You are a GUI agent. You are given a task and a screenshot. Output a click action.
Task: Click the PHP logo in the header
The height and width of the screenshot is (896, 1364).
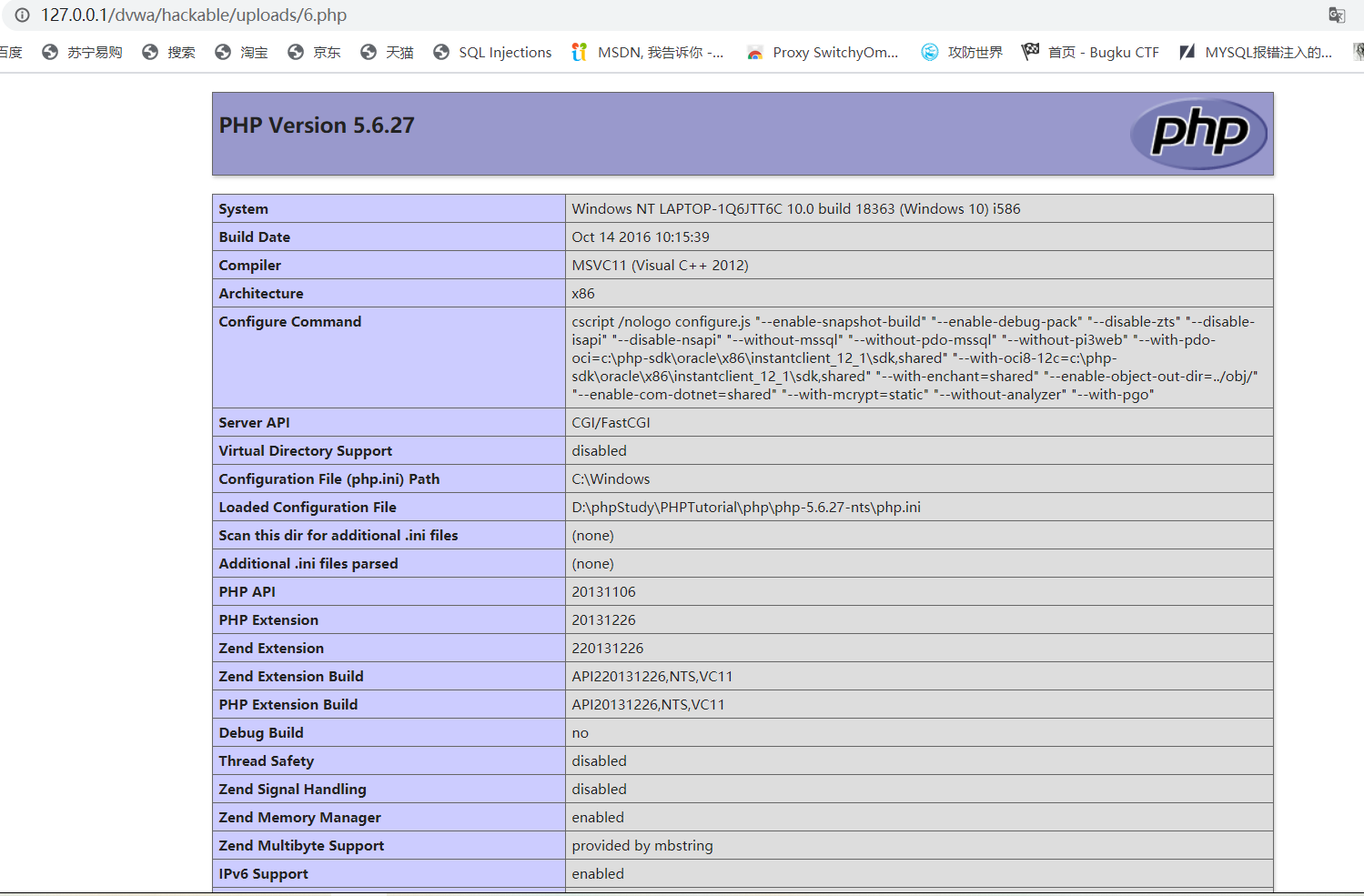[1197, 134]
